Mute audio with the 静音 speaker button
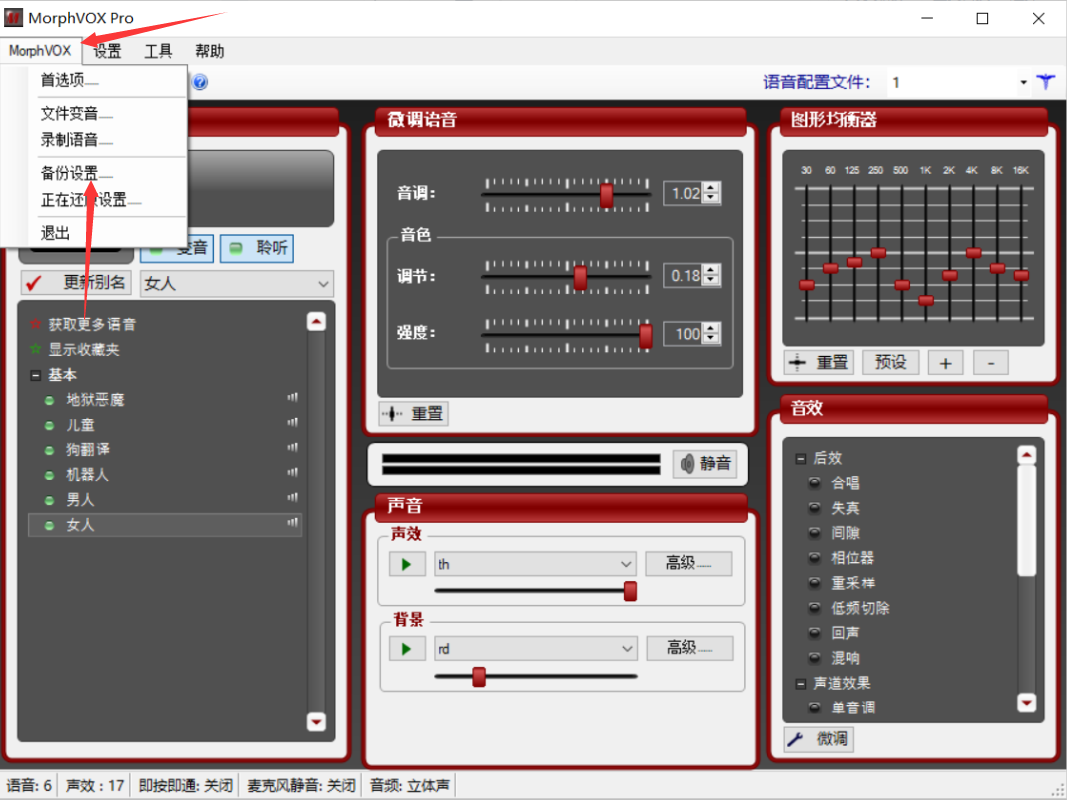 point(705,464)
